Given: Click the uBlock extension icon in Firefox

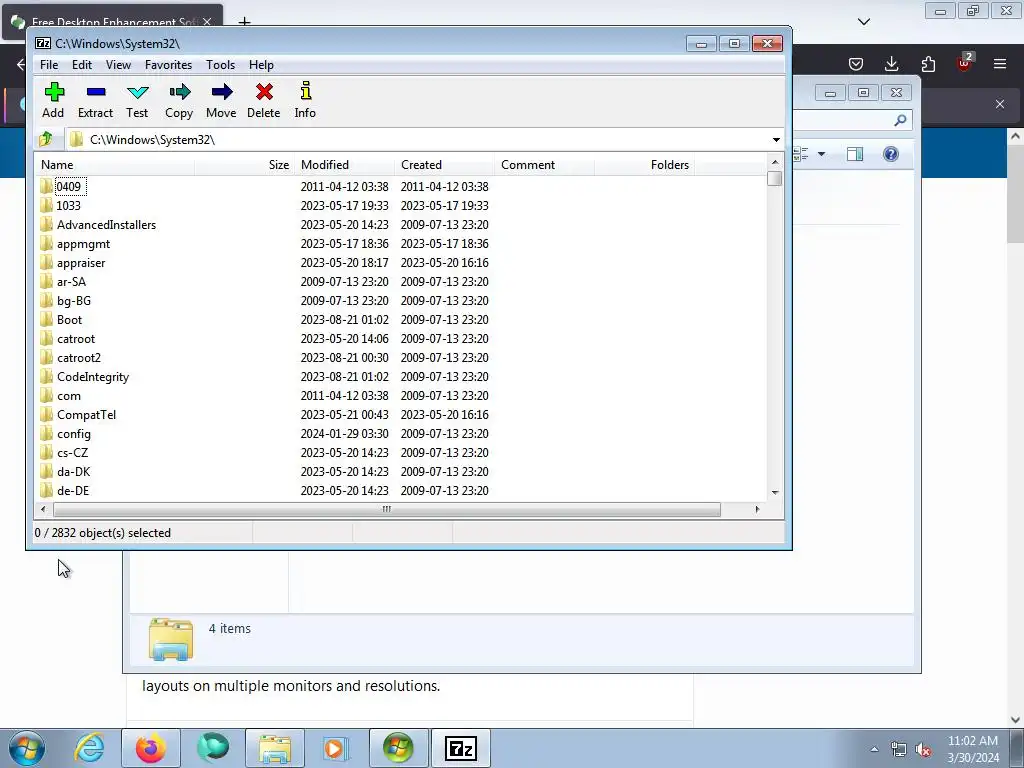Looking at the screenshot, I should [964, 63].
